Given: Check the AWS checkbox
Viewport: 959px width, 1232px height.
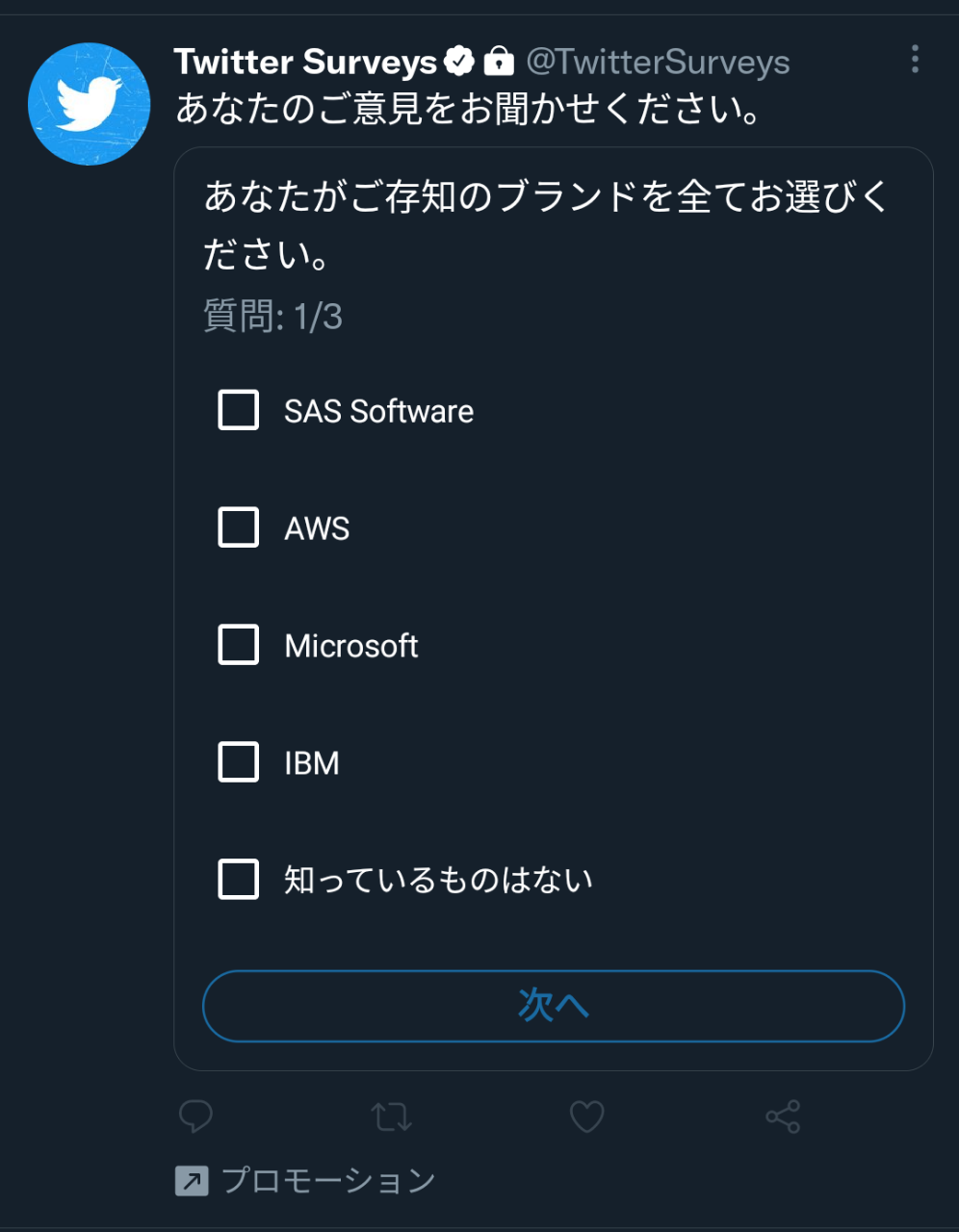Looking at the screenshot, I should click(x=239, y=527).
